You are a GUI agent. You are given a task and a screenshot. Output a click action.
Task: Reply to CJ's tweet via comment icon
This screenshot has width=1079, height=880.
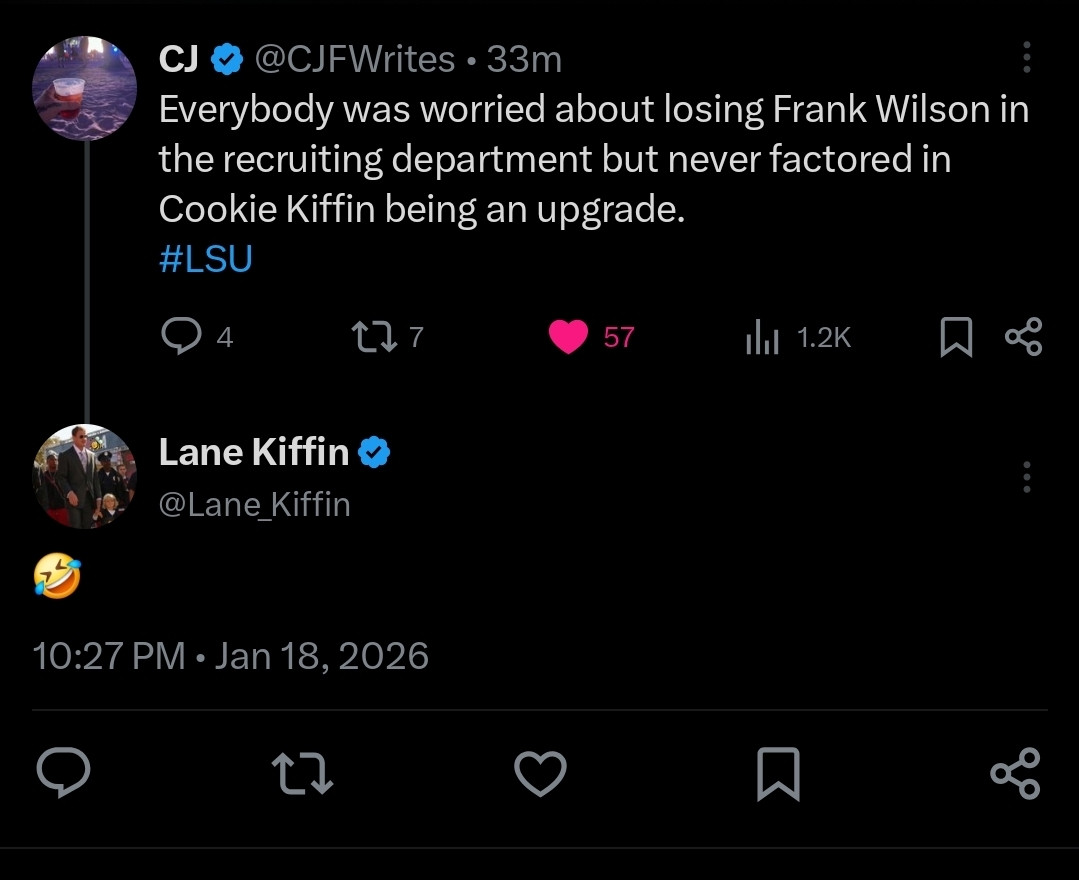[181, 337]
